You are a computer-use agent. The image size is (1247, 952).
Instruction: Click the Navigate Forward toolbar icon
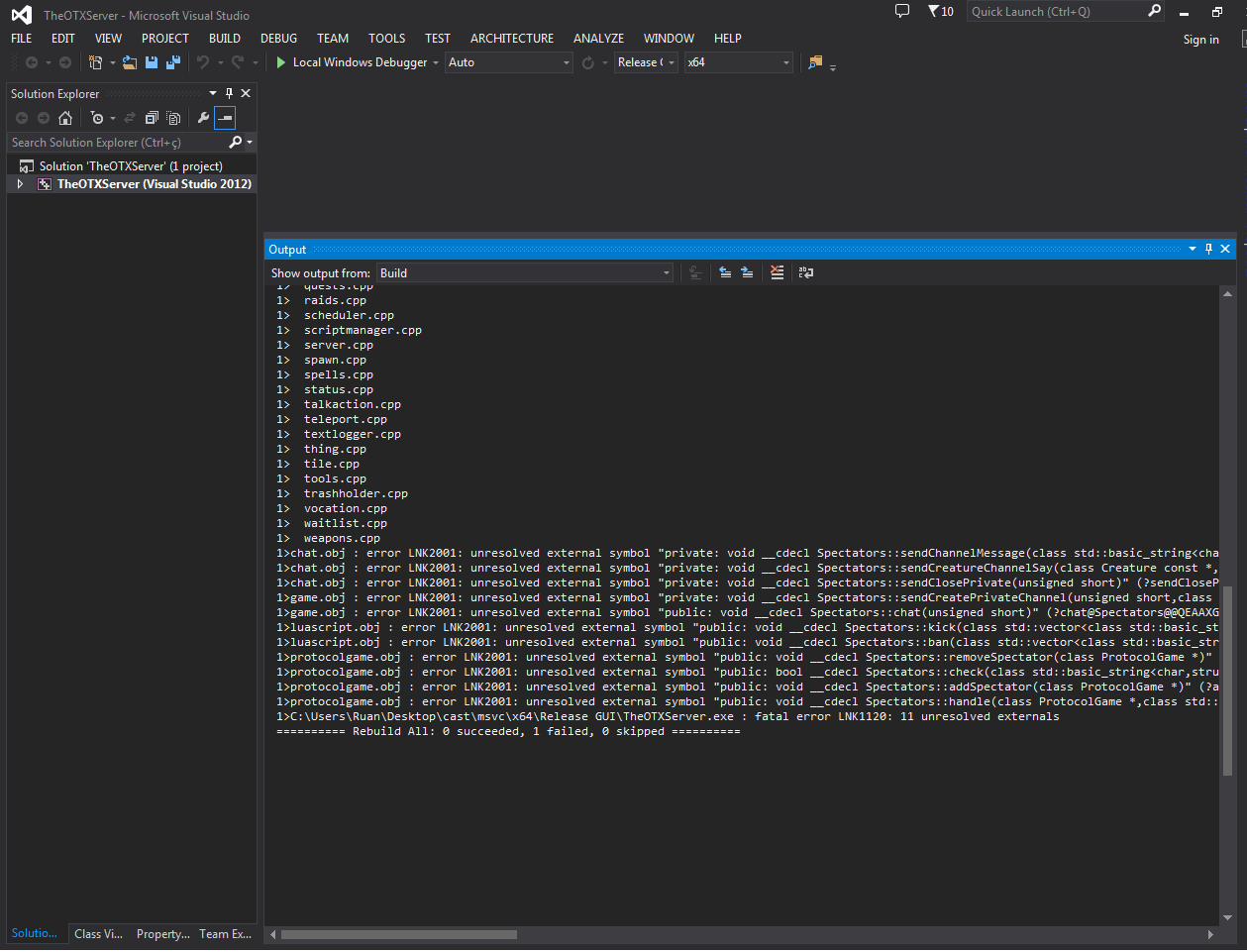pos(65,62)
